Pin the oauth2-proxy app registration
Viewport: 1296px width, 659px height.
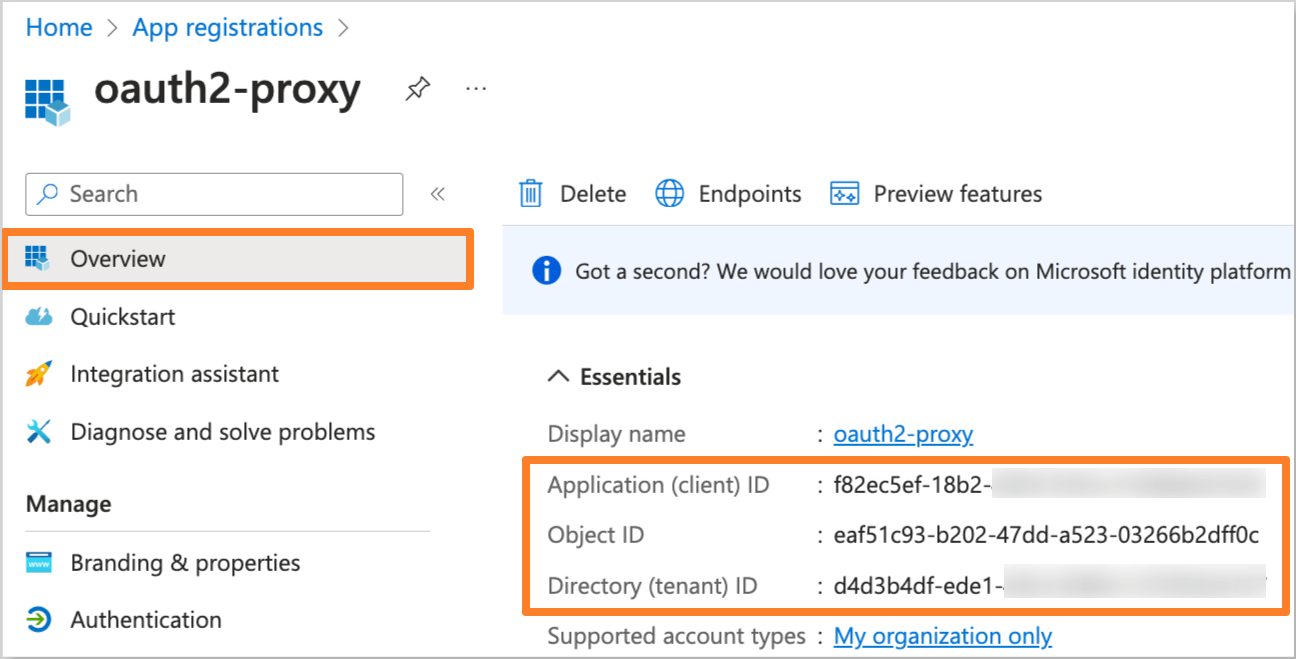(417, 88)
